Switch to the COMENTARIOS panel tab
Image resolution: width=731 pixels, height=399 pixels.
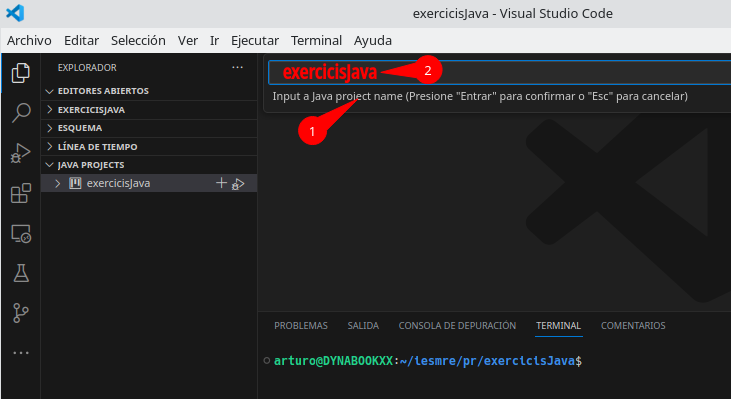pos(633,325)
